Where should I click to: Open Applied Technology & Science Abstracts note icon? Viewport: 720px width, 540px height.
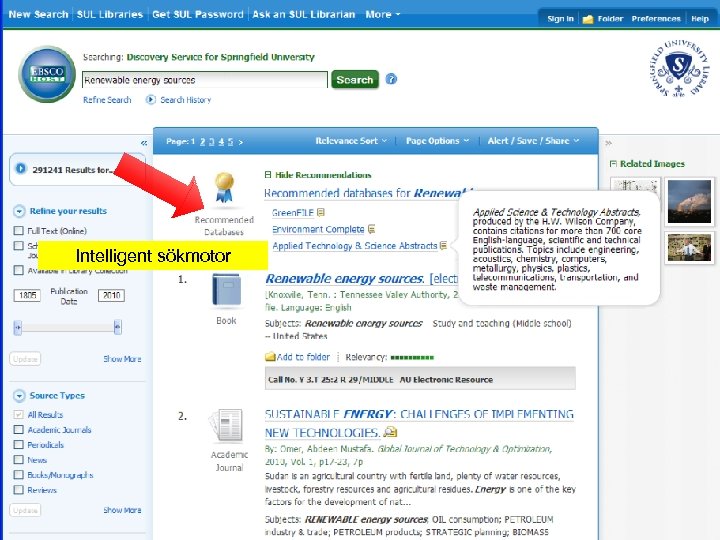tap(443, 245)
